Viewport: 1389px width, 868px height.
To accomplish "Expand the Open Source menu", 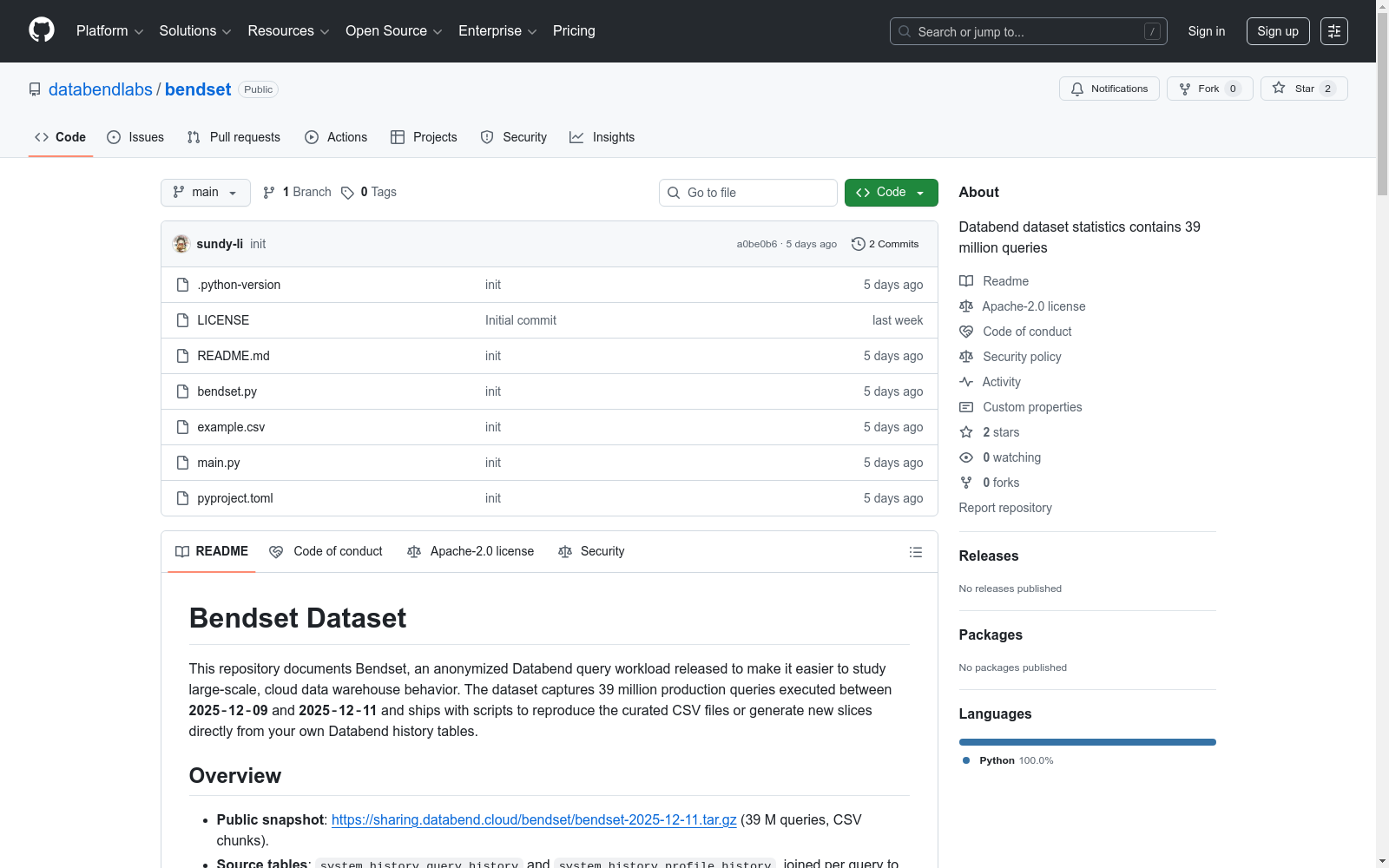I will point(394,31).
